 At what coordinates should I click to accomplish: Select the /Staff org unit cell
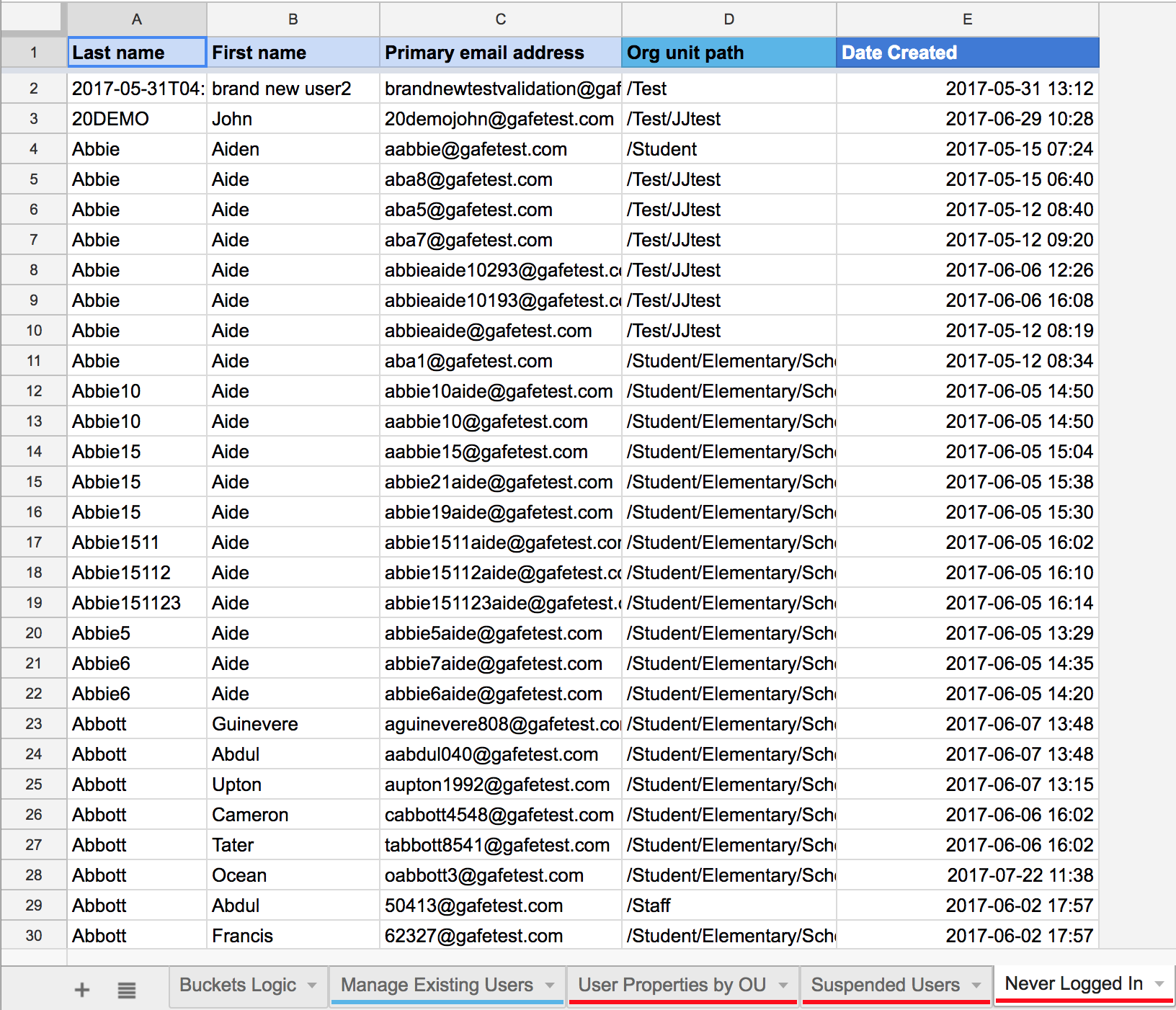(x=729, y=906)
